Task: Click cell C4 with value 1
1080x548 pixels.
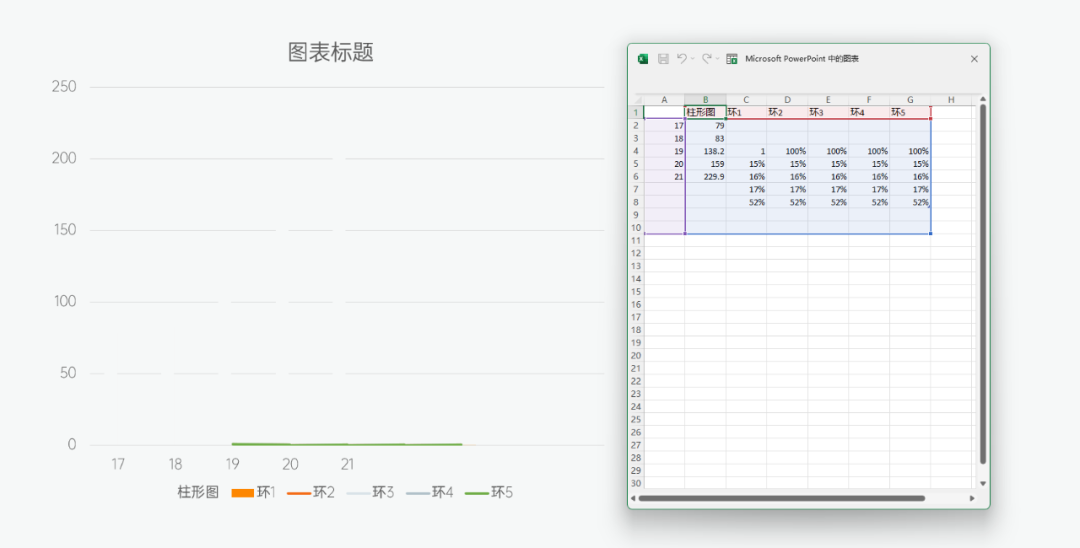Action: point(746,151)
